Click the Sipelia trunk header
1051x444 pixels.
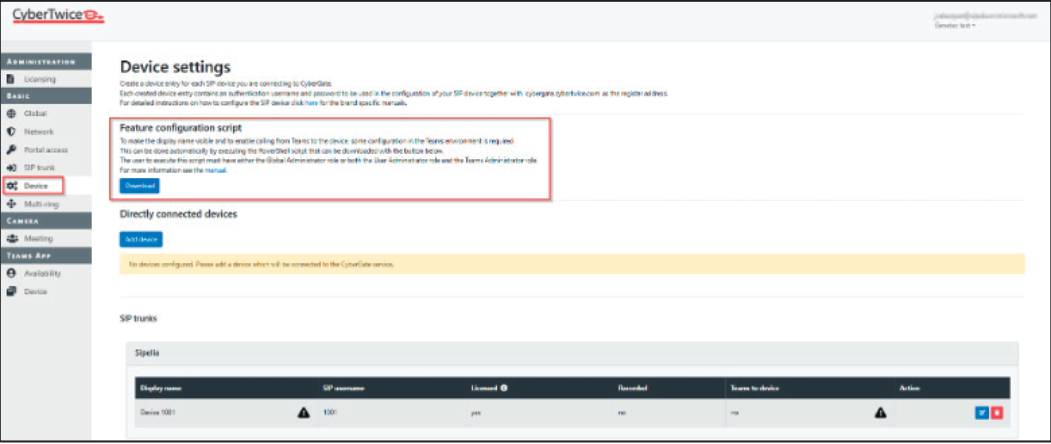point(572,353)
